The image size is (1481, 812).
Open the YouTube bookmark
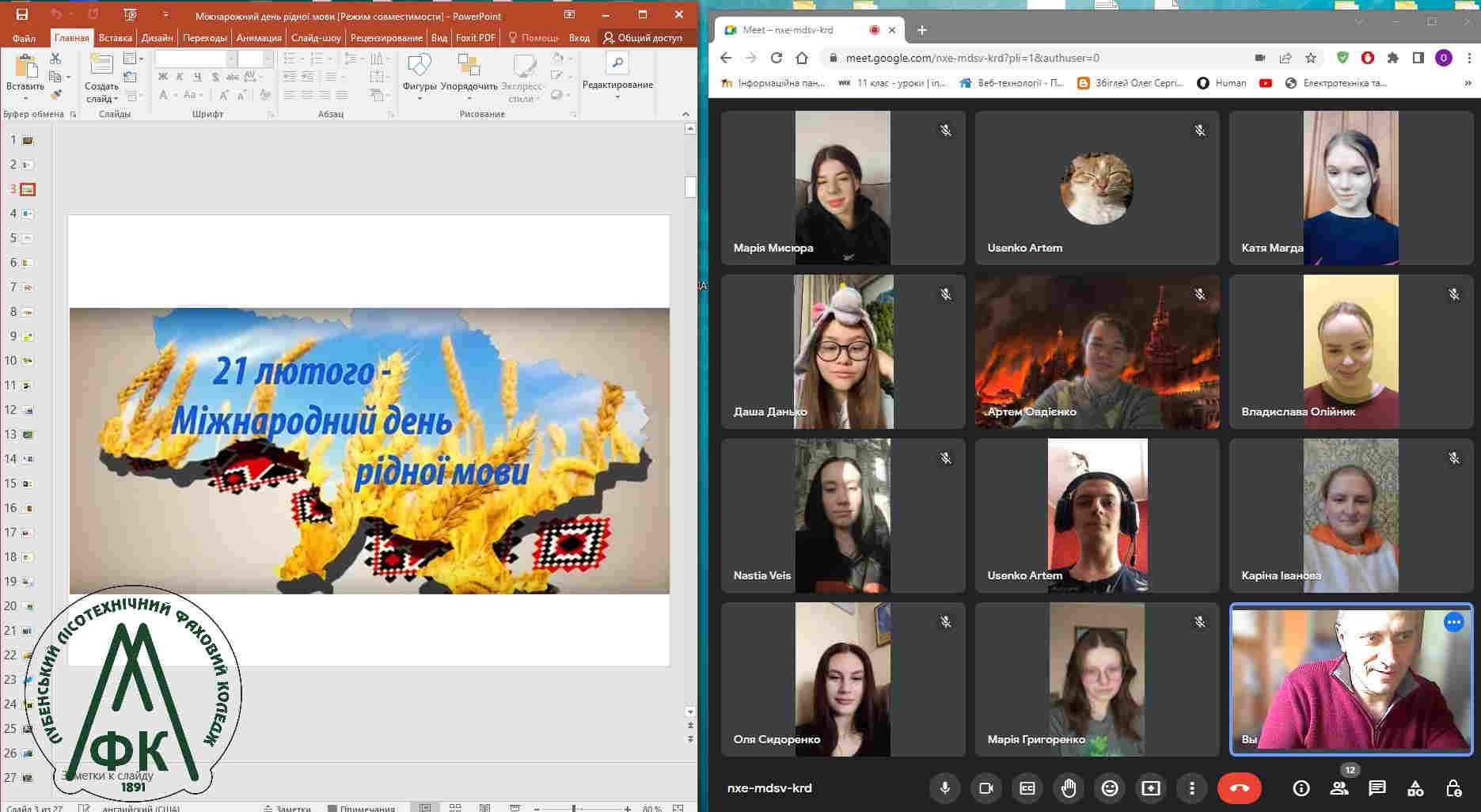(1266, 83)
